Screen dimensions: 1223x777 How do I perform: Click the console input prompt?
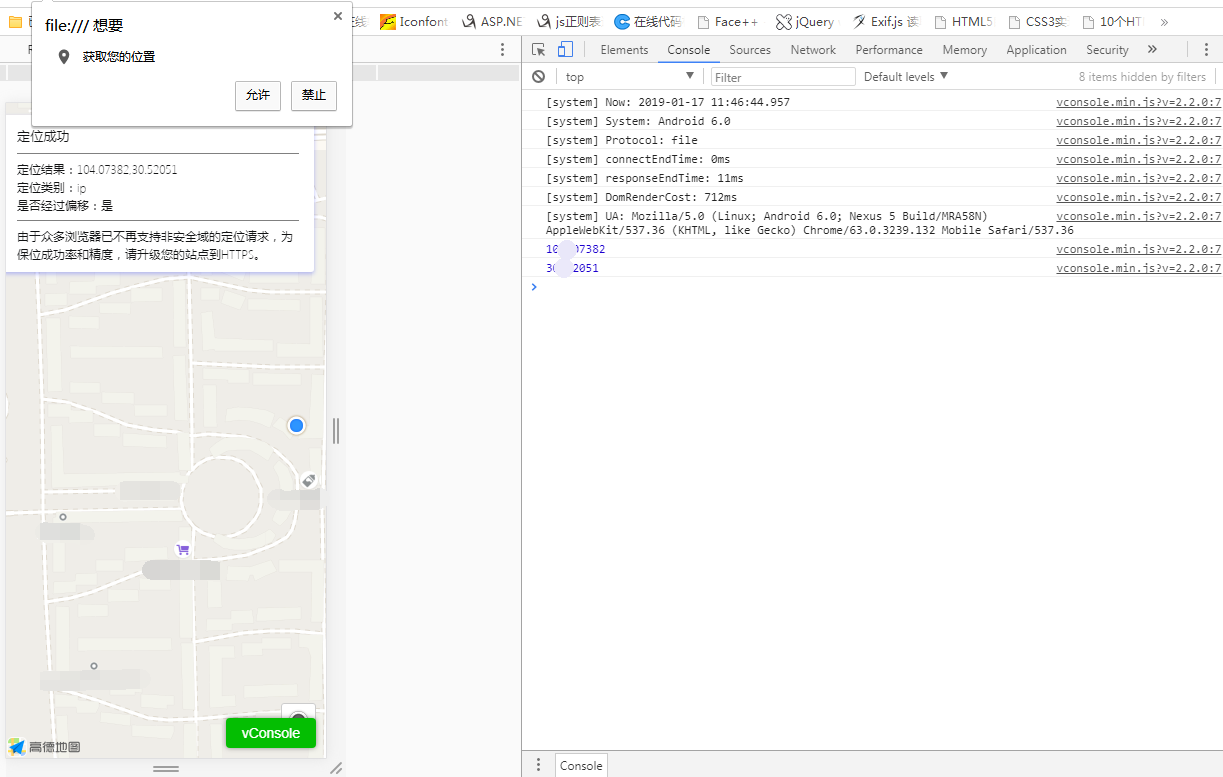click(870, 287)
